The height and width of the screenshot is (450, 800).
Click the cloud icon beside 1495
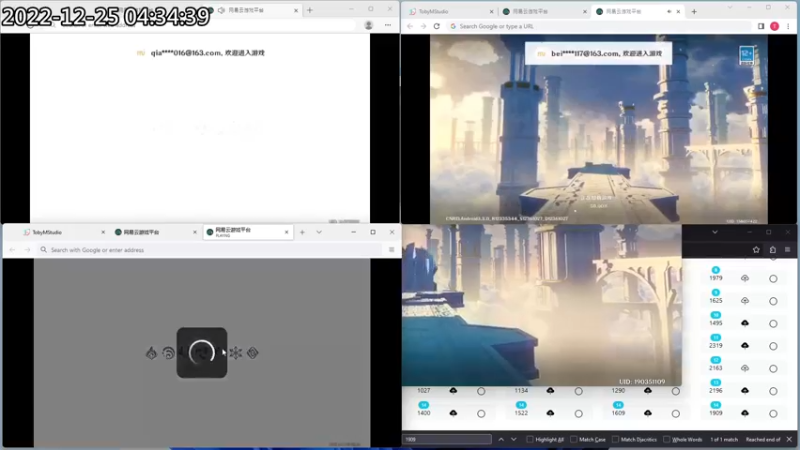tap(745, 323)
